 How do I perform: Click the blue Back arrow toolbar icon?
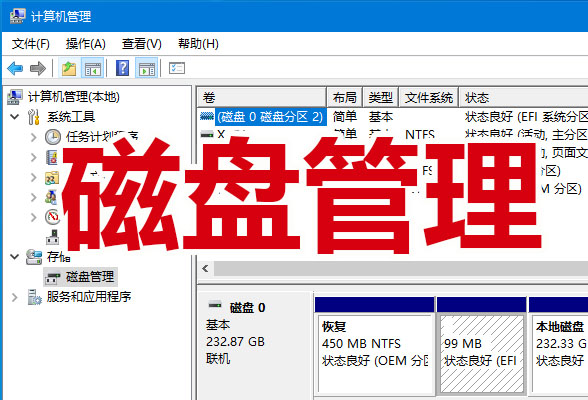15,68
